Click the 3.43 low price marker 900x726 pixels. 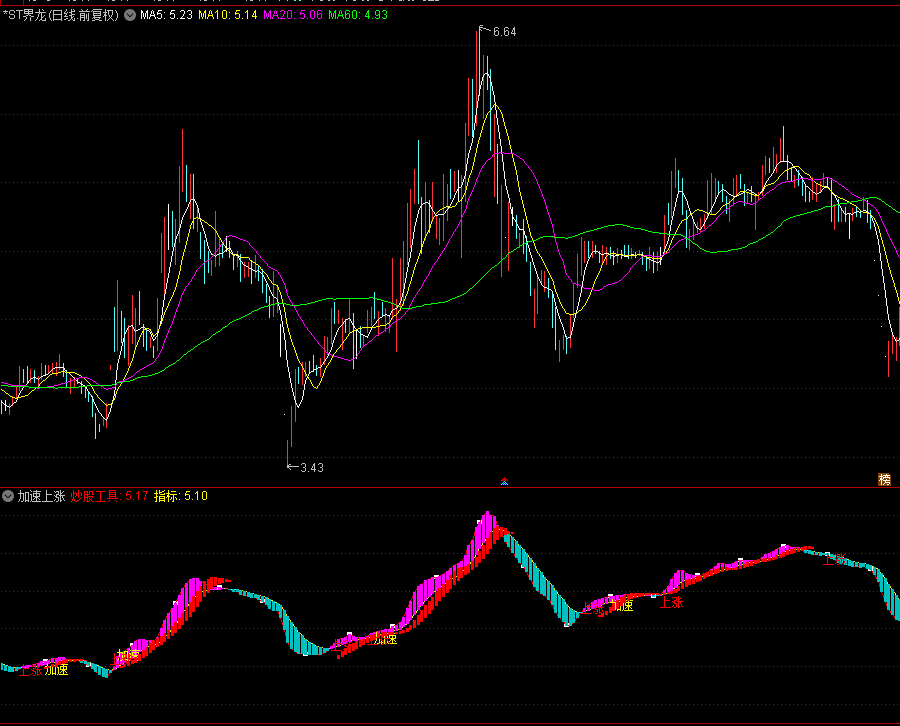click(x=312, y=468)
